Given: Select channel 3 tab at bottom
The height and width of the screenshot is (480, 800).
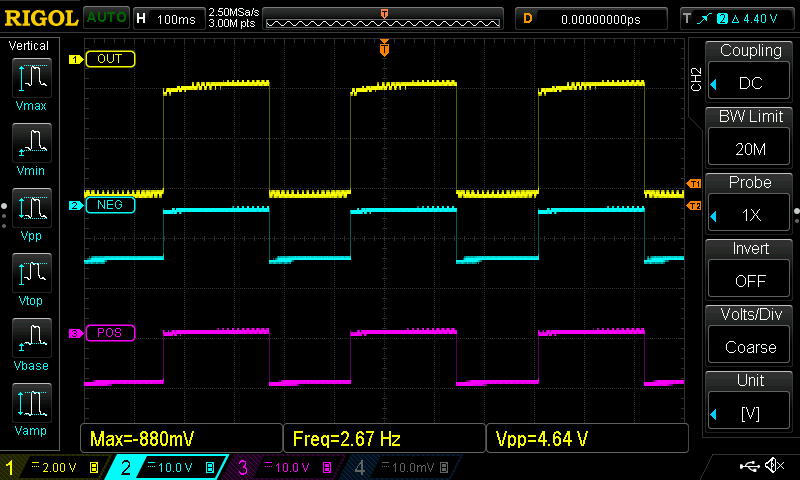Looking at the screenshot, I should click(x=282, y=467).
